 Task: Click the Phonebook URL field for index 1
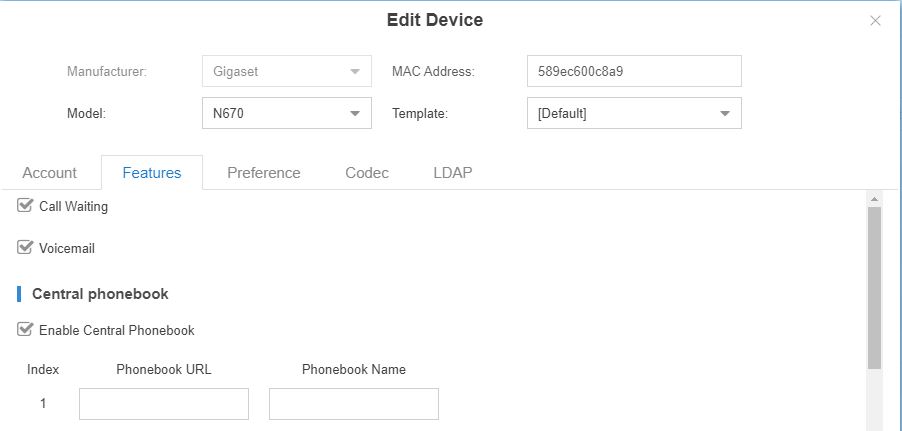click(x=164, y=403)
